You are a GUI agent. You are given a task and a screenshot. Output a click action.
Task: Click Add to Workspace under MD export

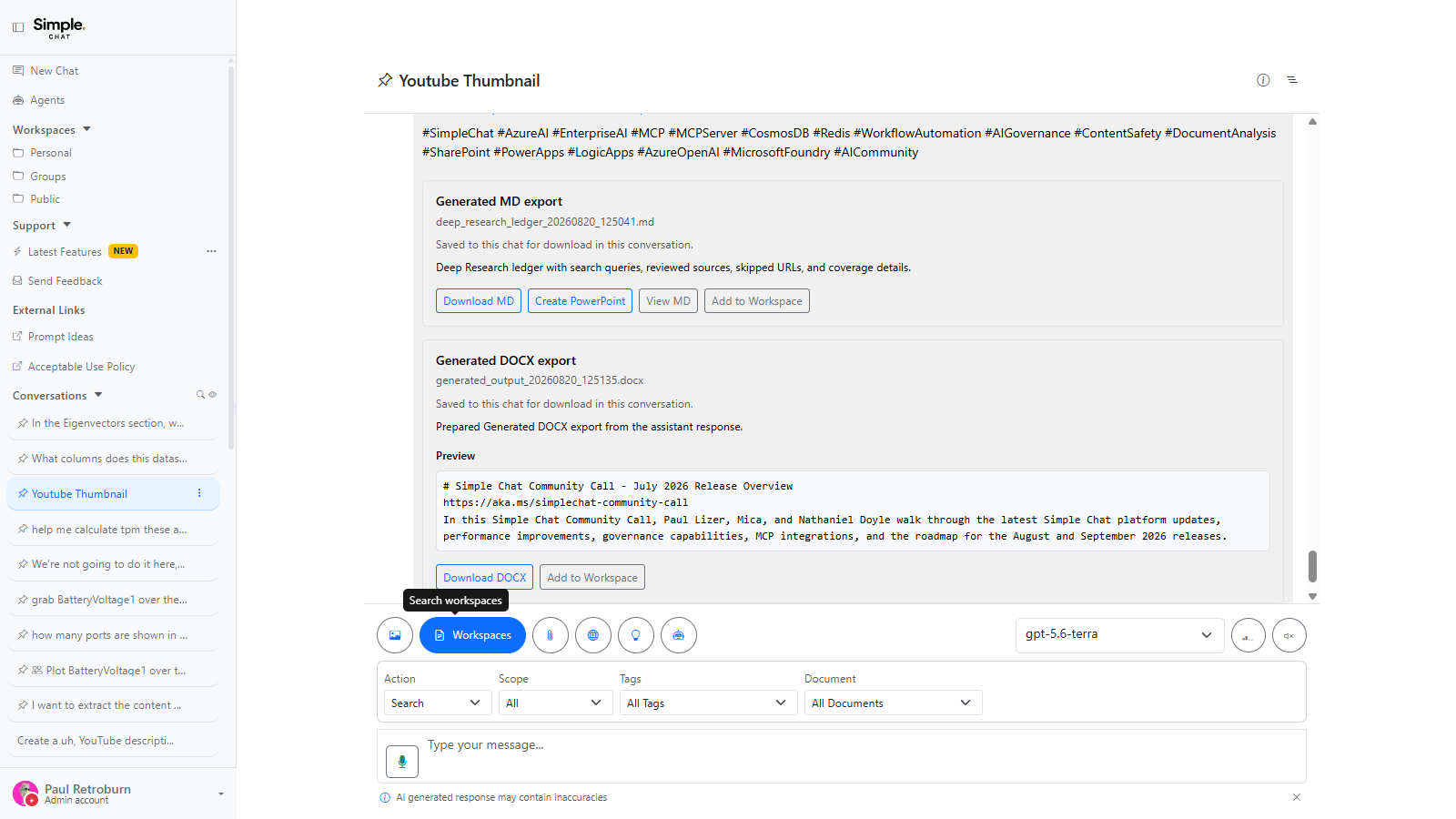click(x=757, y=301)
